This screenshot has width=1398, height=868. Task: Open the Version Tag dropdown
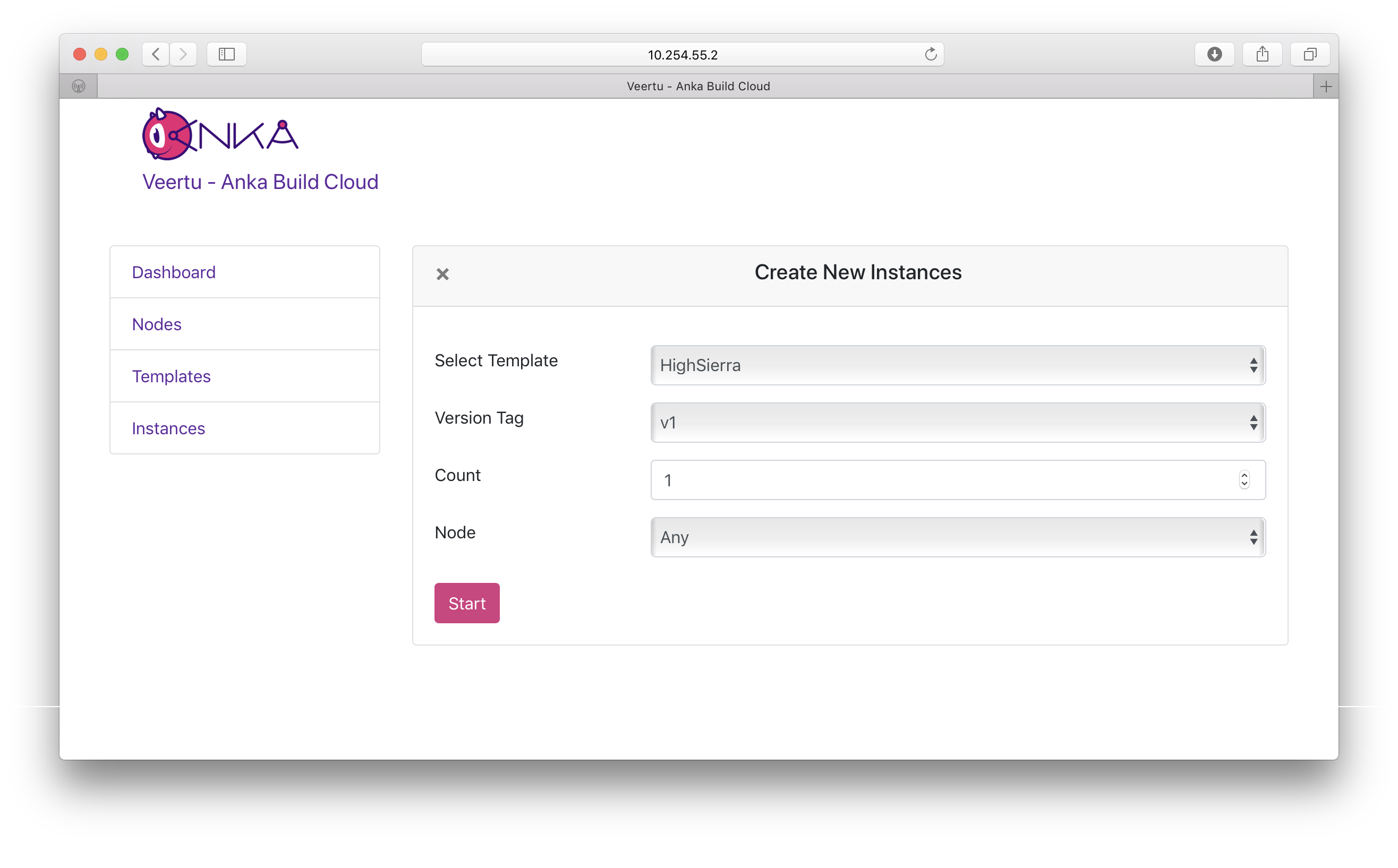(958, 423)
